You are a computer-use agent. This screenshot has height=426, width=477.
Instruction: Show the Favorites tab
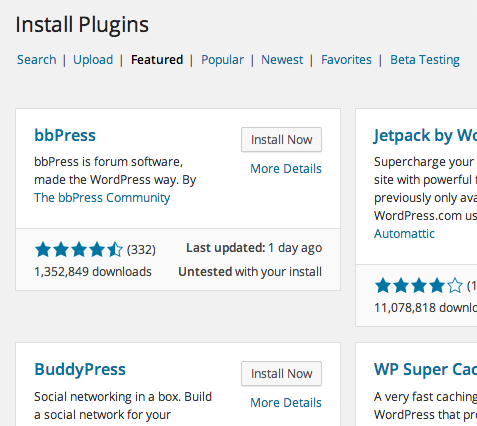click(346, 60)
